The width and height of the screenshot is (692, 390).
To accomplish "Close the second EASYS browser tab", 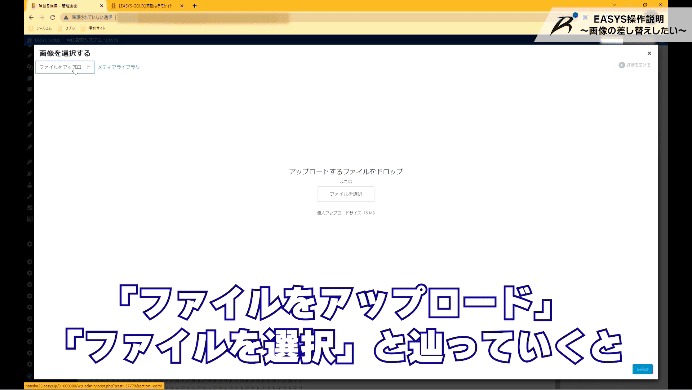I will coord(181,6).
